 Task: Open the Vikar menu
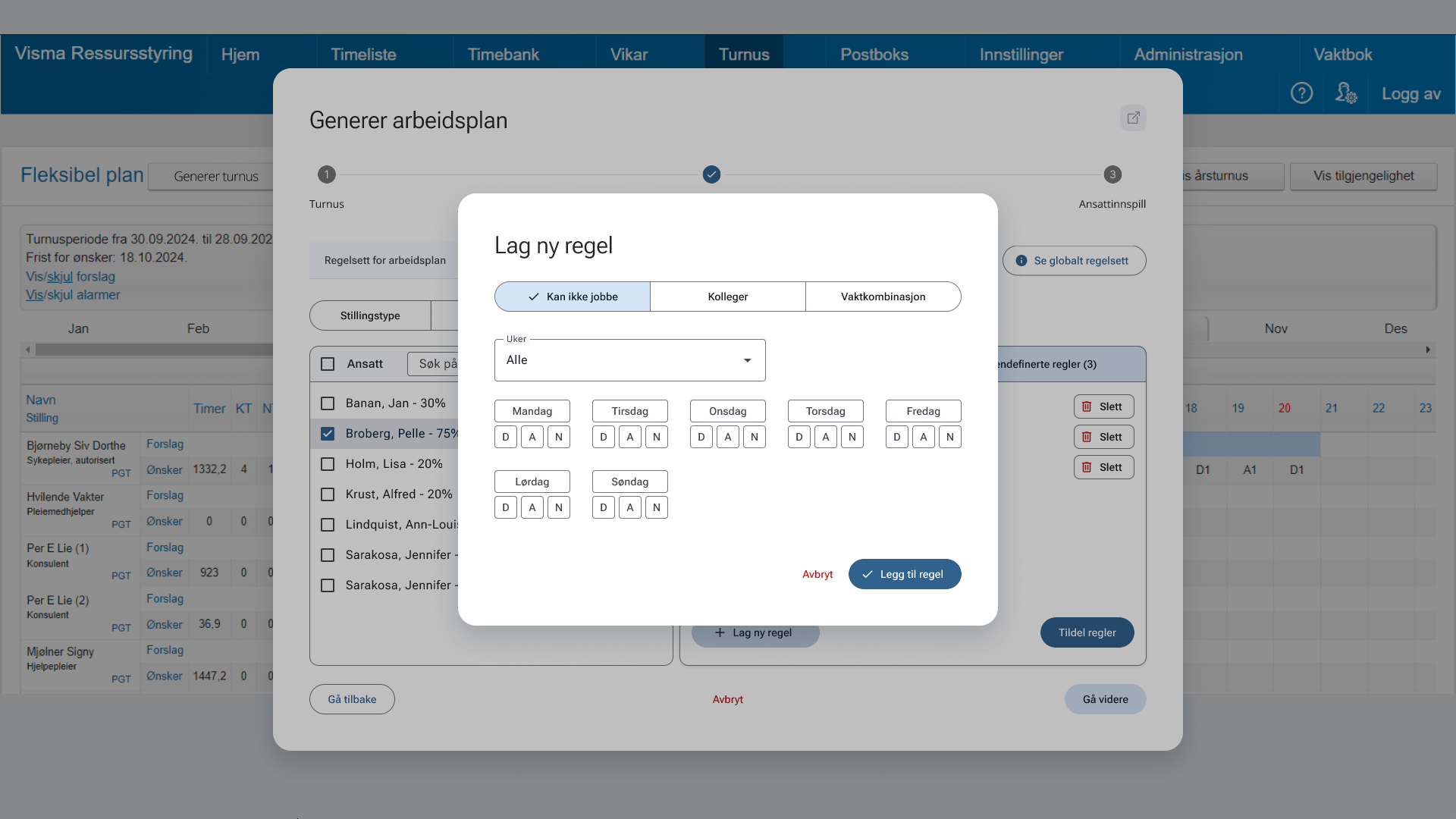click(x=629, y=55)
